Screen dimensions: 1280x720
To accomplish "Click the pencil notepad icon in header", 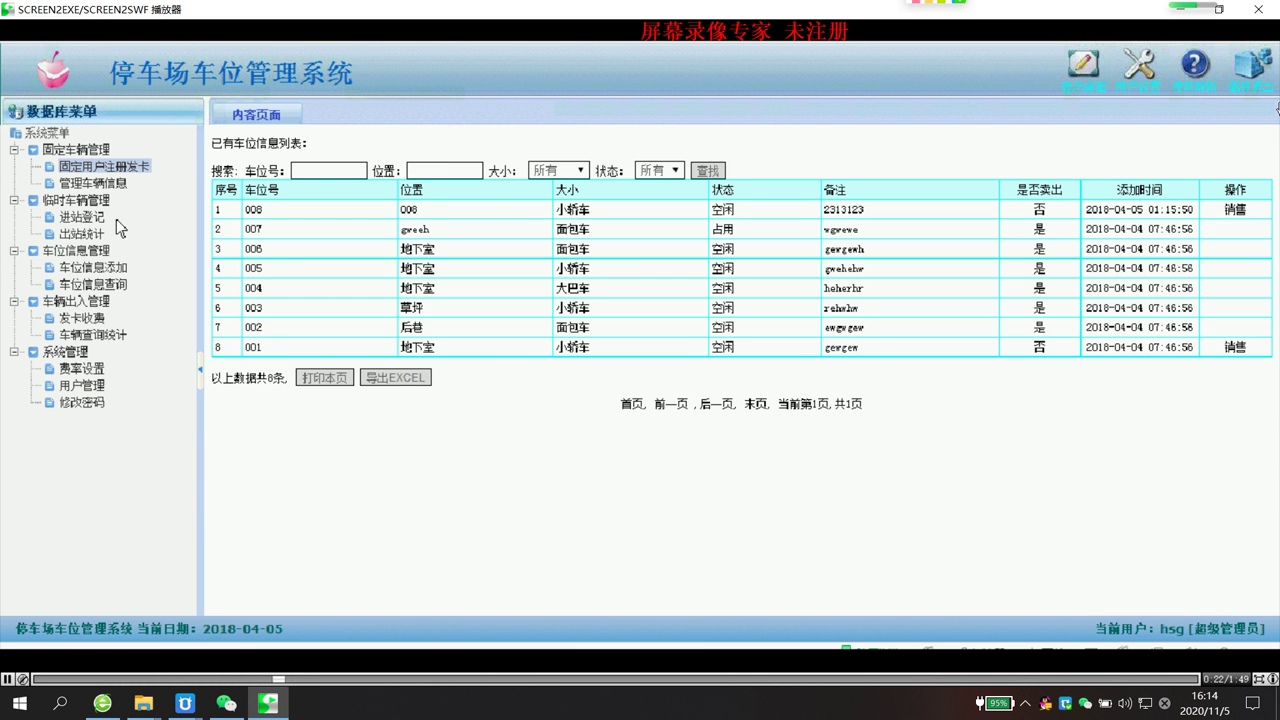I will (1083, 64).
